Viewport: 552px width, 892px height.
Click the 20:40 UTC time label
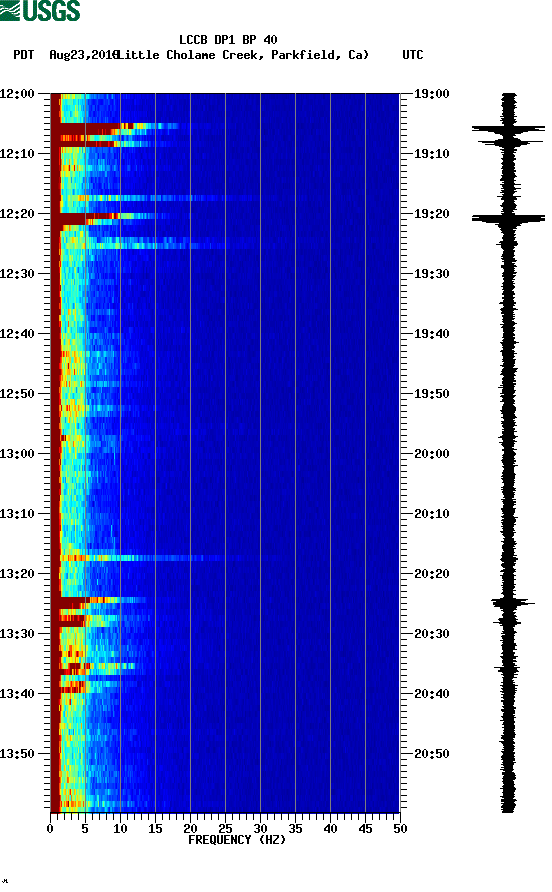pyautogui.click(x=431, y=694)
